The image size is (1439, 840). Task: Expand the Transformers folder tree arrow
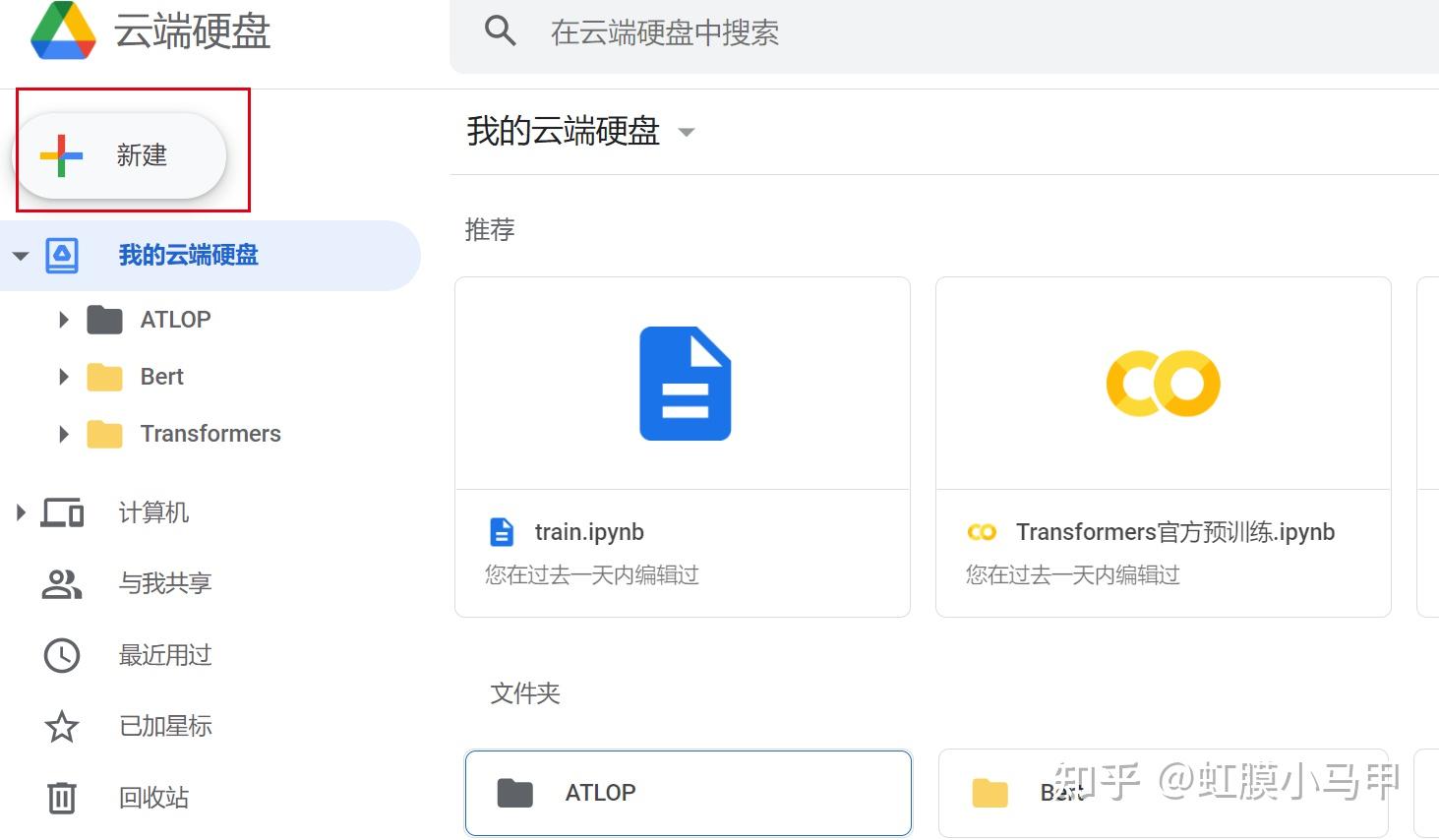point(64,434)
